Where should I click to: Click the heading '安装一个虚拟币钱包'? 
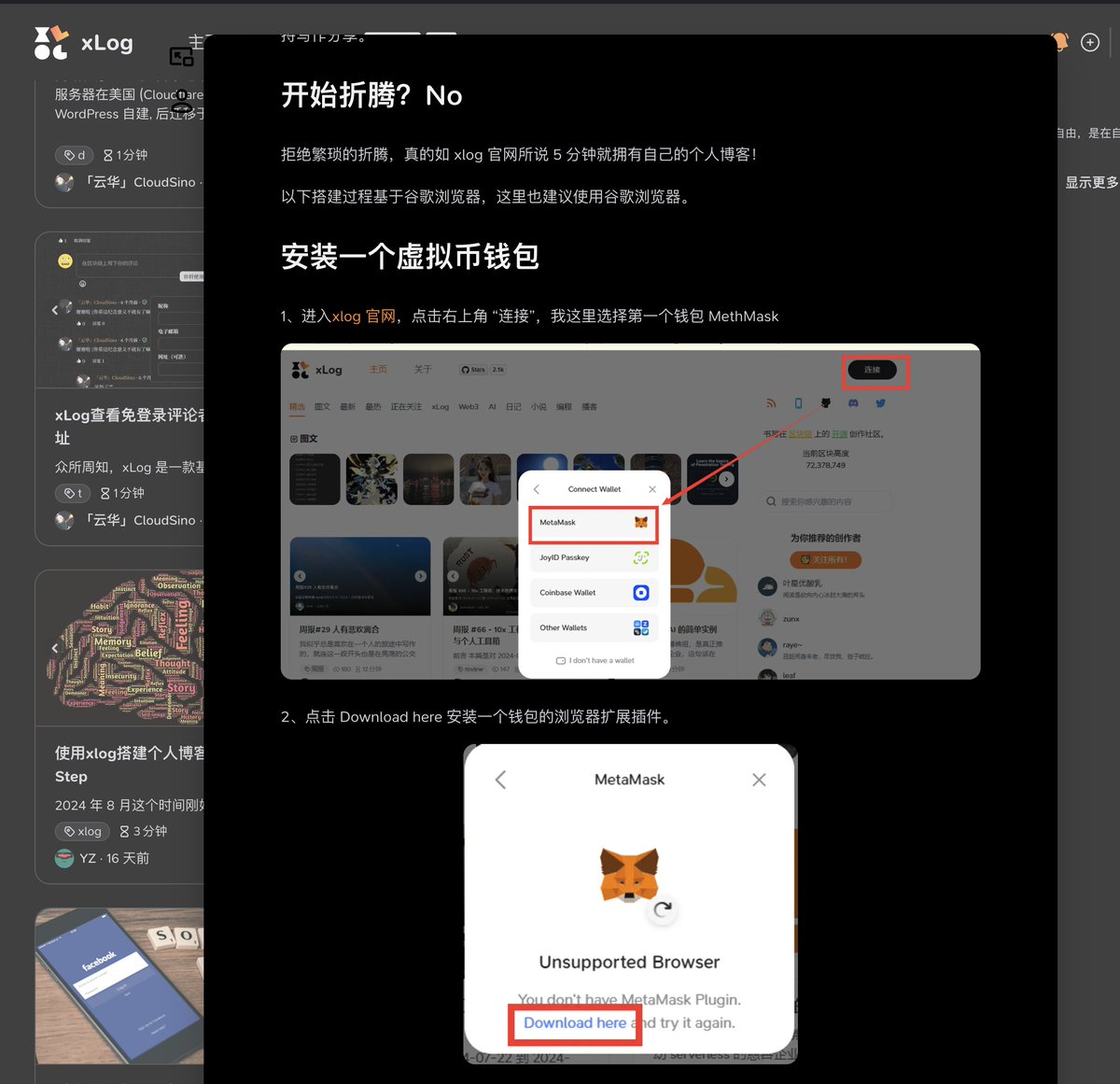click(410, 257)
